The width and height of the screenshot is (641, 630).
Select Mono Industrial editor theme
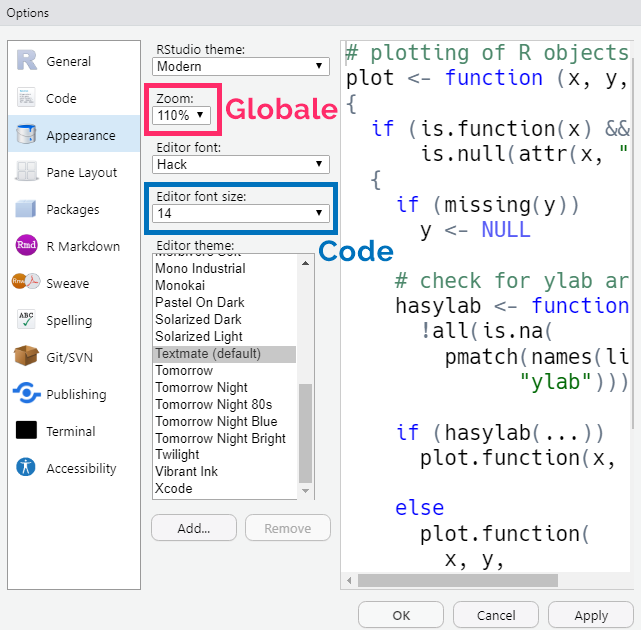[224, 269]
